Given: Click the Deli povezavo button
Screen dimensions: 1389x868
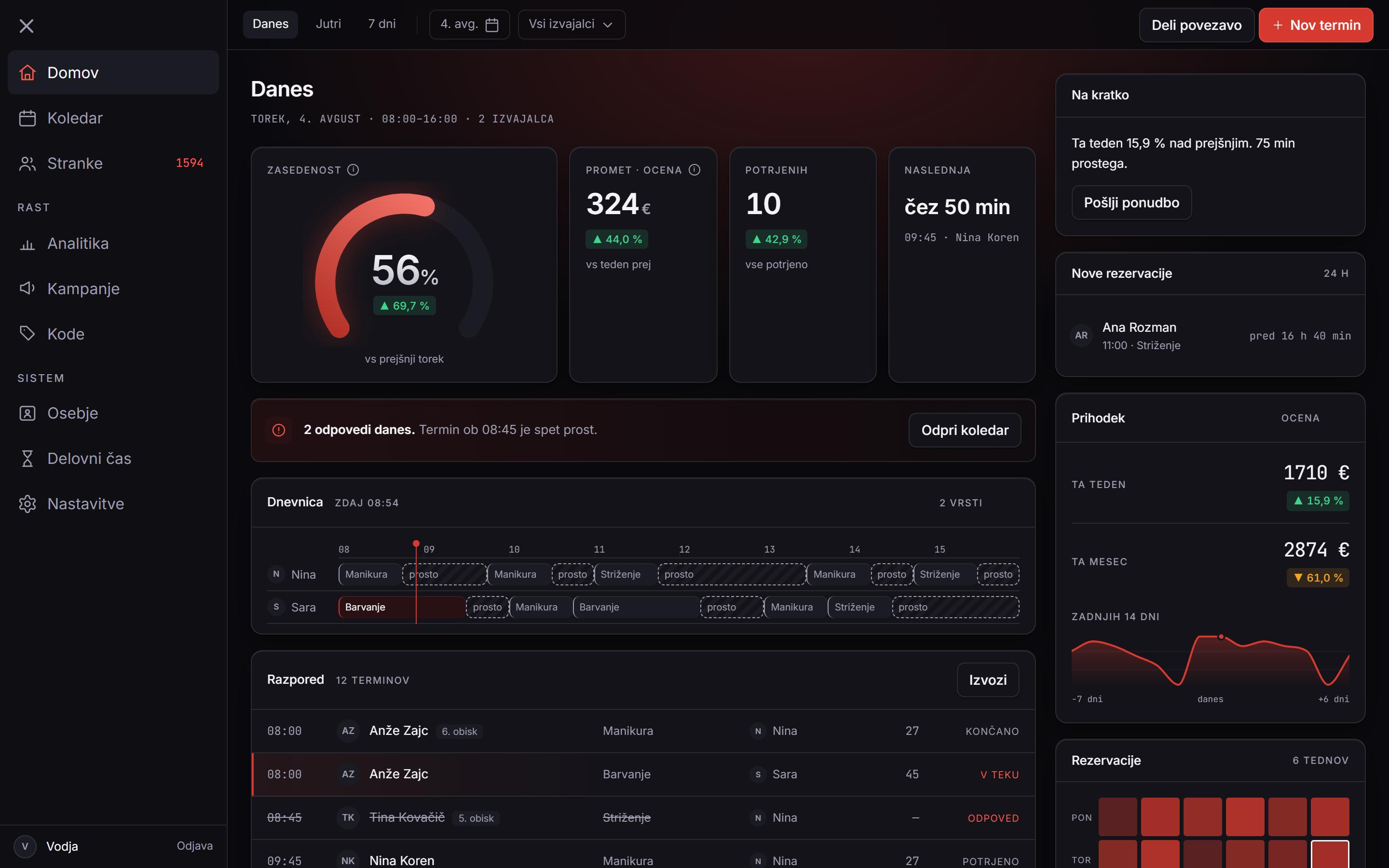Looking at the screenshot, I should (x=1196, y=25).
